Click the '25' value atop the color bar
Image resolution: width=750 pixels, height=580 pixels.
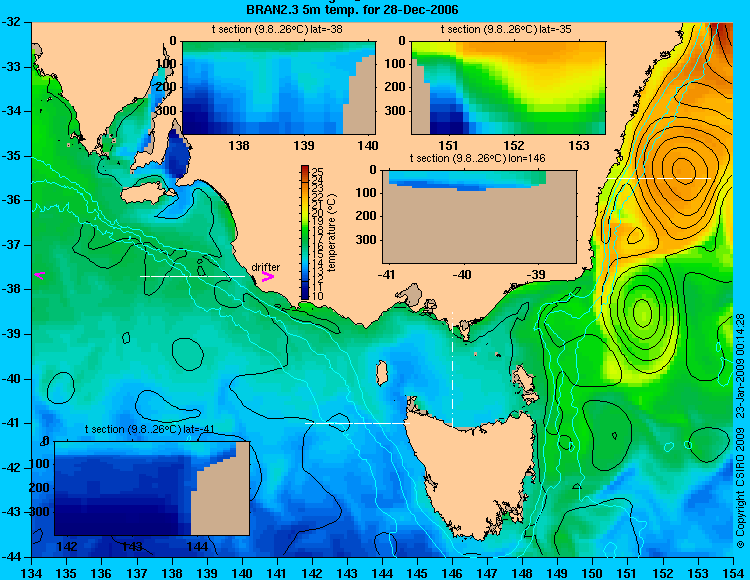(318, 172)
